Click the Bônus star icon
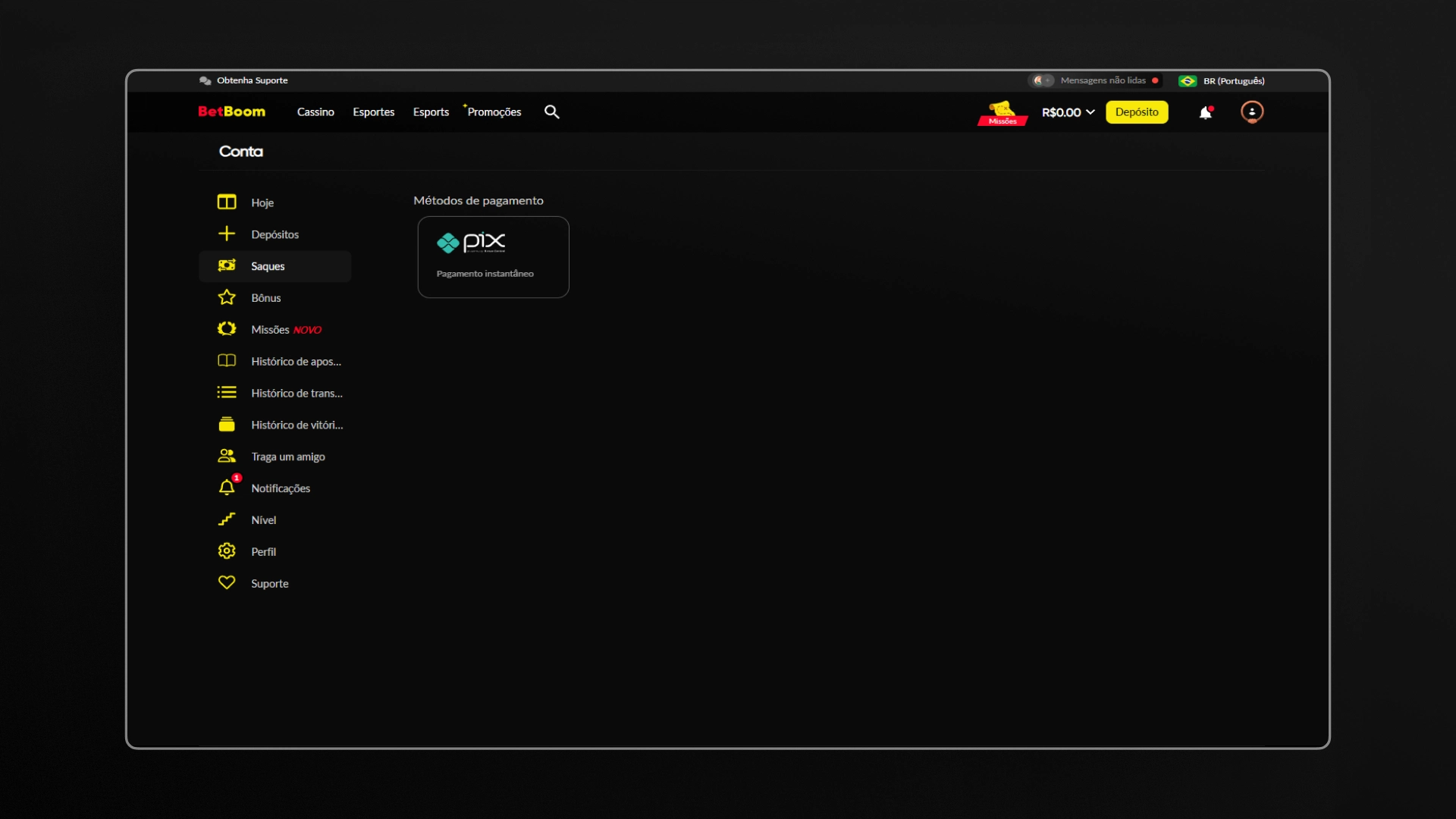 click(227, 297)
